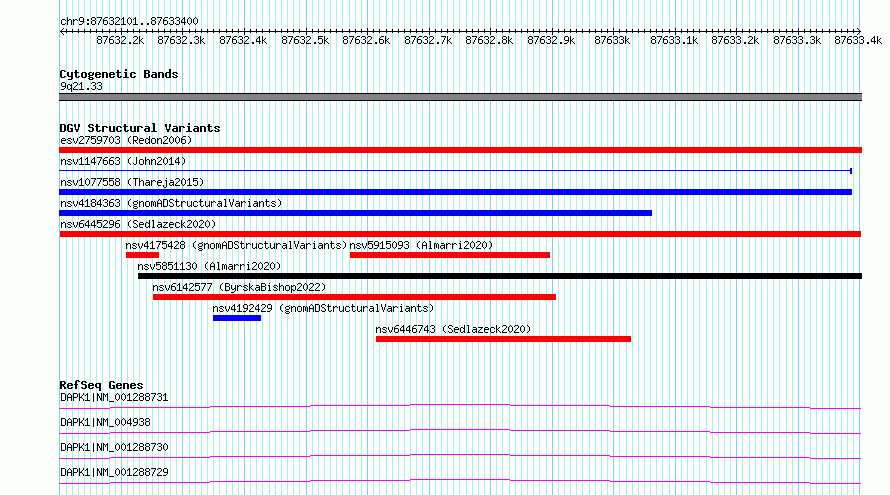Select the red nsv6142577 variant bar

click(x=354, y=297)
